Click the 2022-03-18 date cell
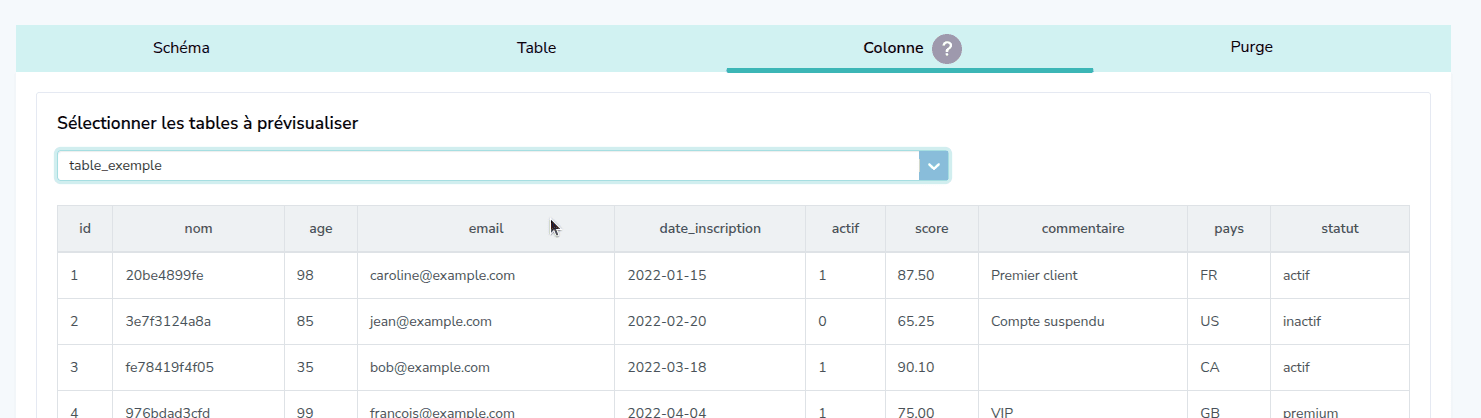This screenshot has height=418, width=1481. click(666, 367)
